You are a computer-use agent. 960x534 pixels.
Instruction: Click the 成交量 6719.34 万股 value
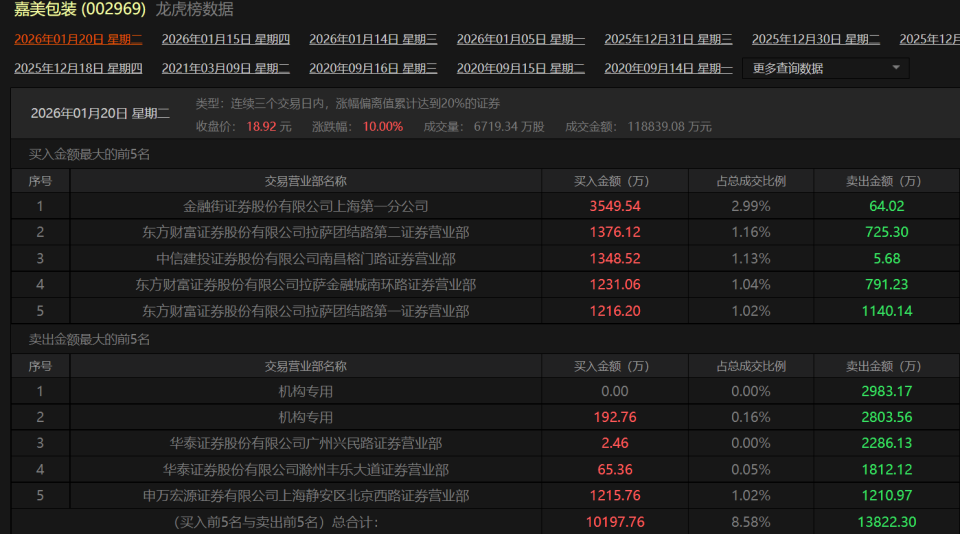click(x=509, y=127)
